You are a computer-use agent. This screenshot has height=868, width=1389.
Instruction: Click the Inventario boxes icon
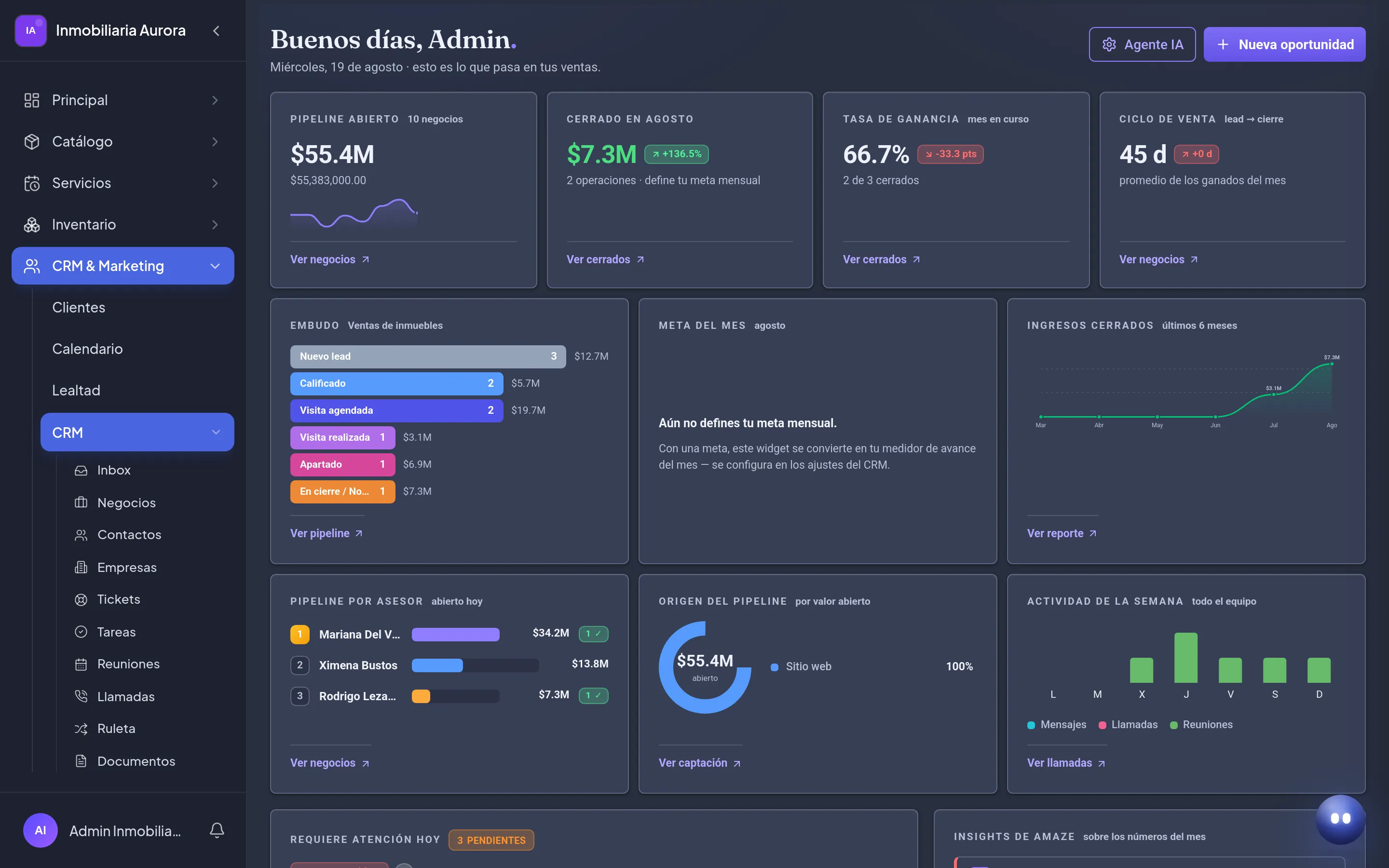(x=31, y=224)
